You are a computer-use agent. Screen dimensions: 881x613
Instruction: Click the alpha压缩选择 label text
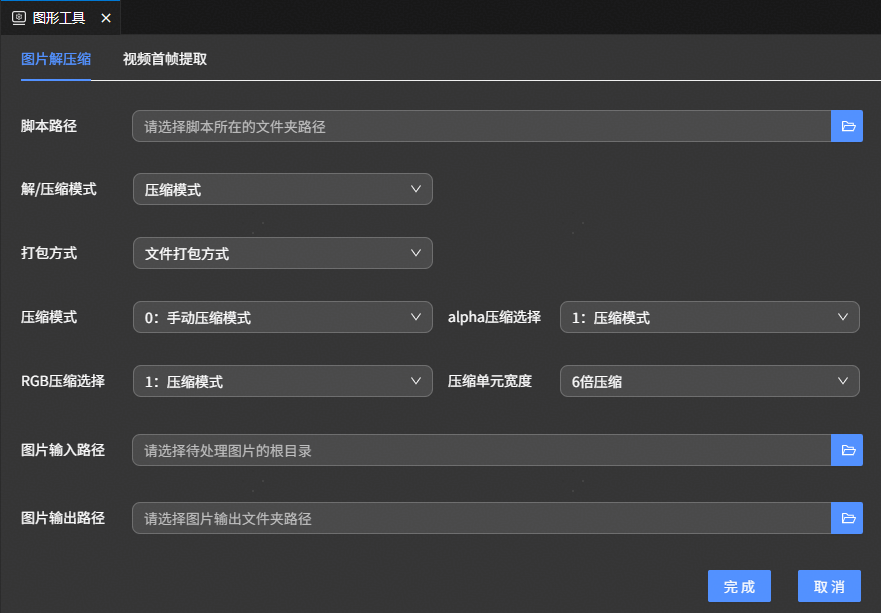(x=494, y=317)
